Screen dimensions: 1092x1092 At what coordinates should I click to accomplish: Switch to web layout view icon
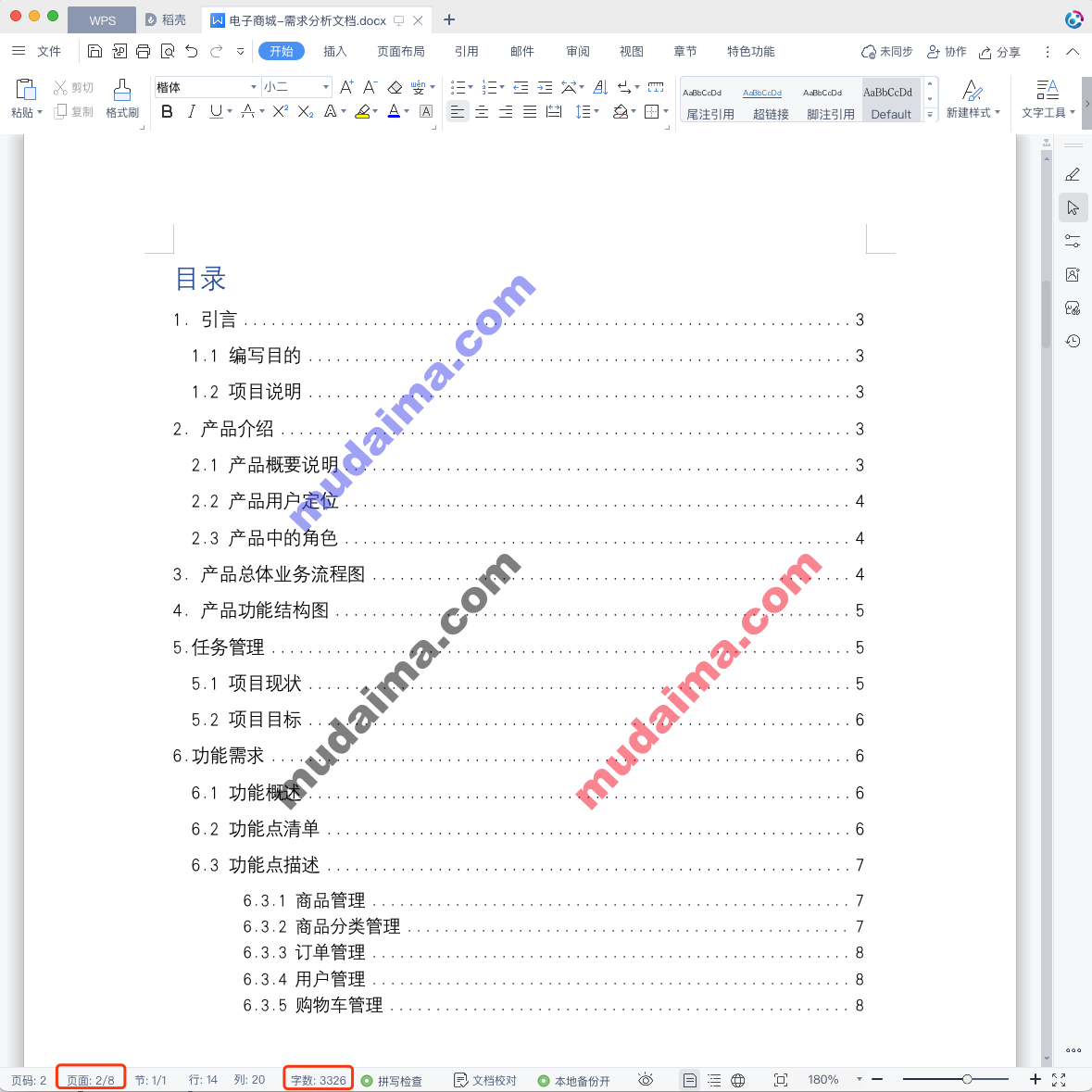pos(737,1080)
